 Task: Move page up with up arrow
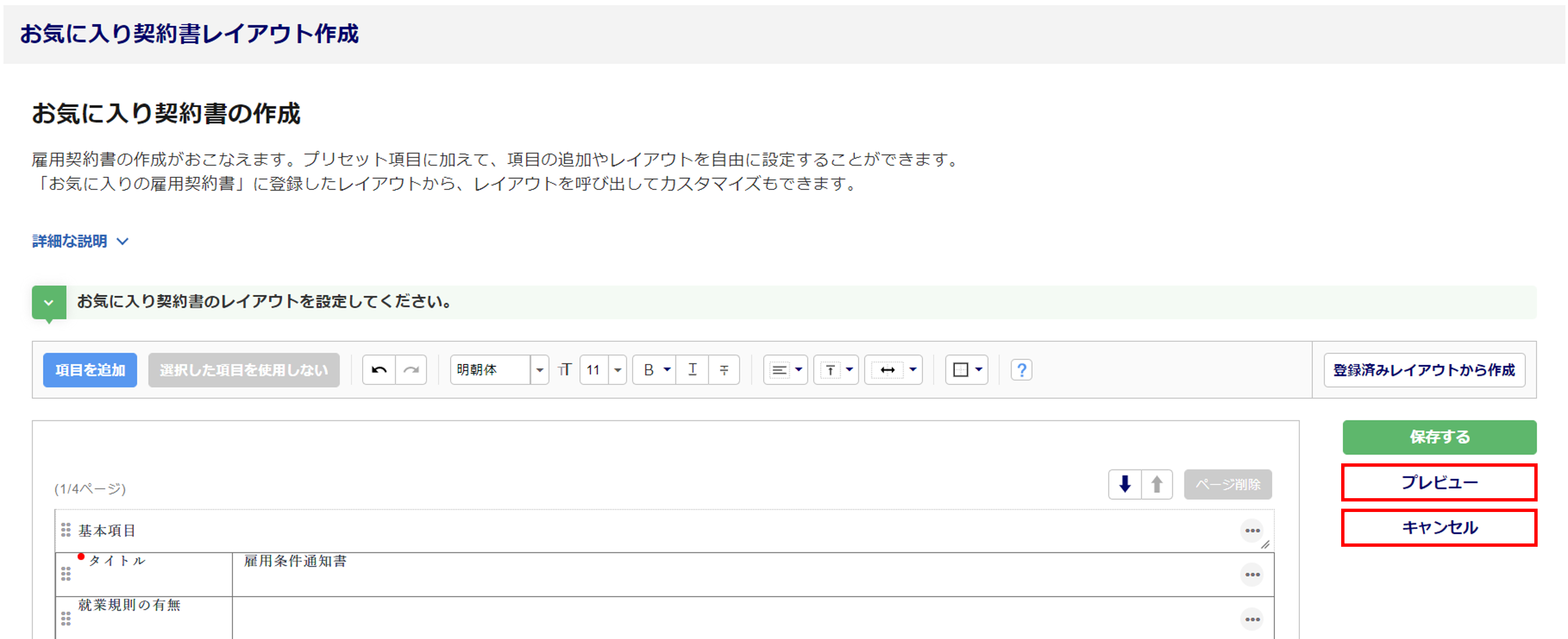click(1156, 484)
